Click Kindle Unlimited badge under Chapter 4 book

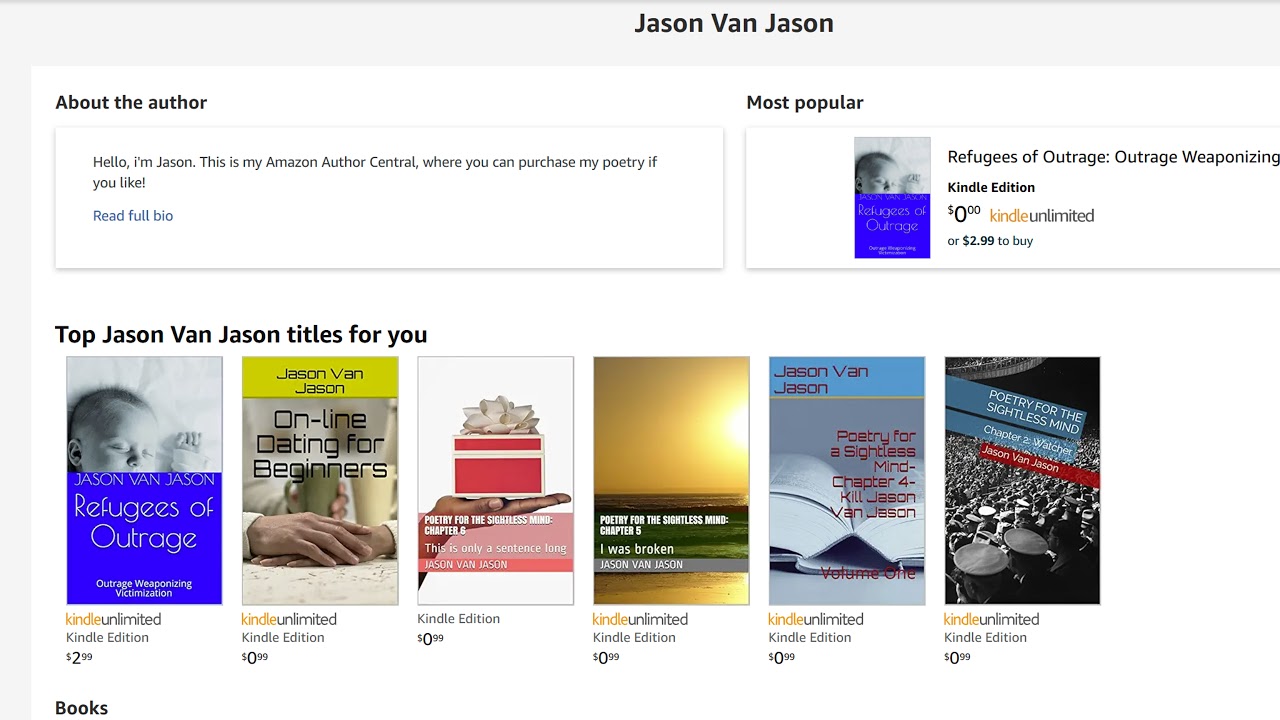point(816,620)
